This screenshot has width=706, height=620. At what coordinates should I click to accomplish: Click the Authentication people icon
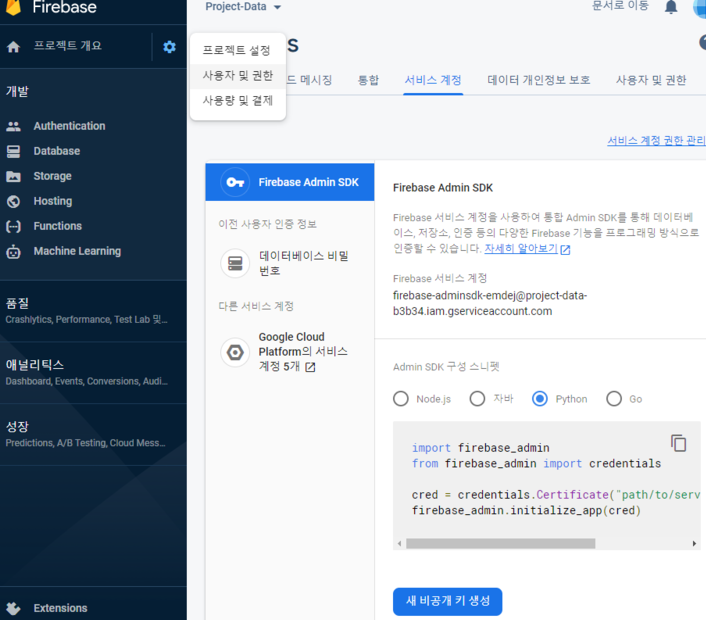pos(14,127)
